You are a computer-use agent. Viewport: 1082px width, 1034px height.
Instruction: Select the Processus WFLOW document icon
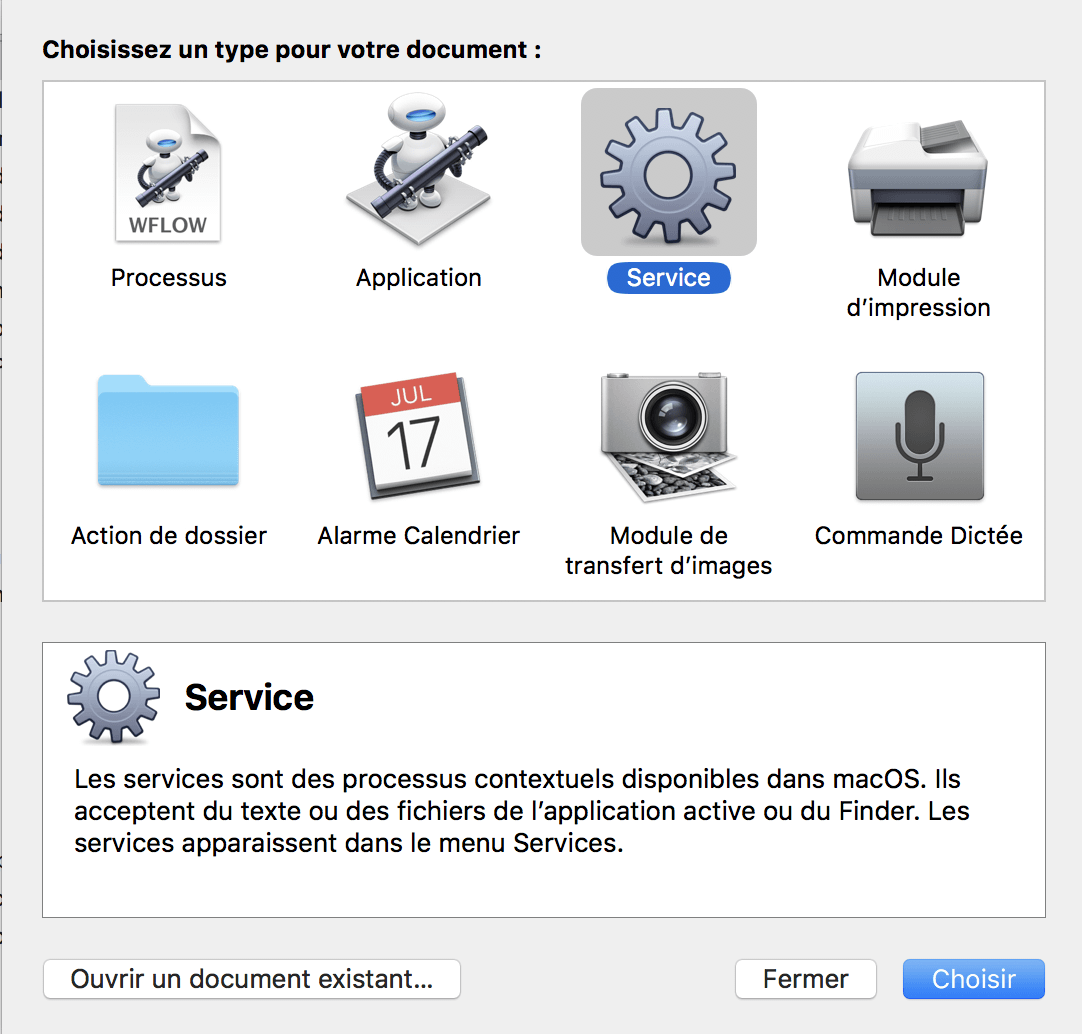click(168, 173)
